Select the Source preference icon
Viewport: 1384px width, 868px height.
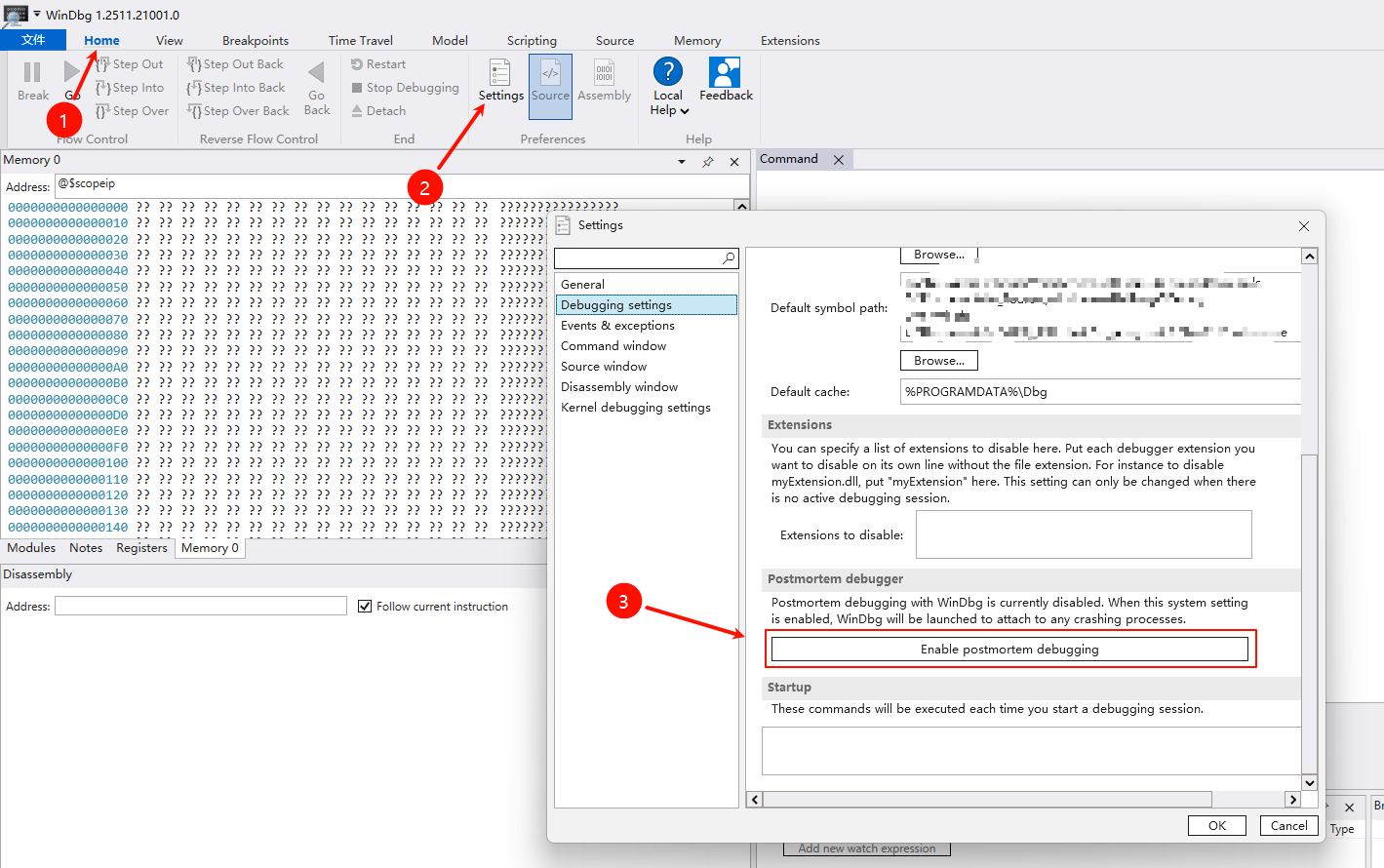pos(550,74)
